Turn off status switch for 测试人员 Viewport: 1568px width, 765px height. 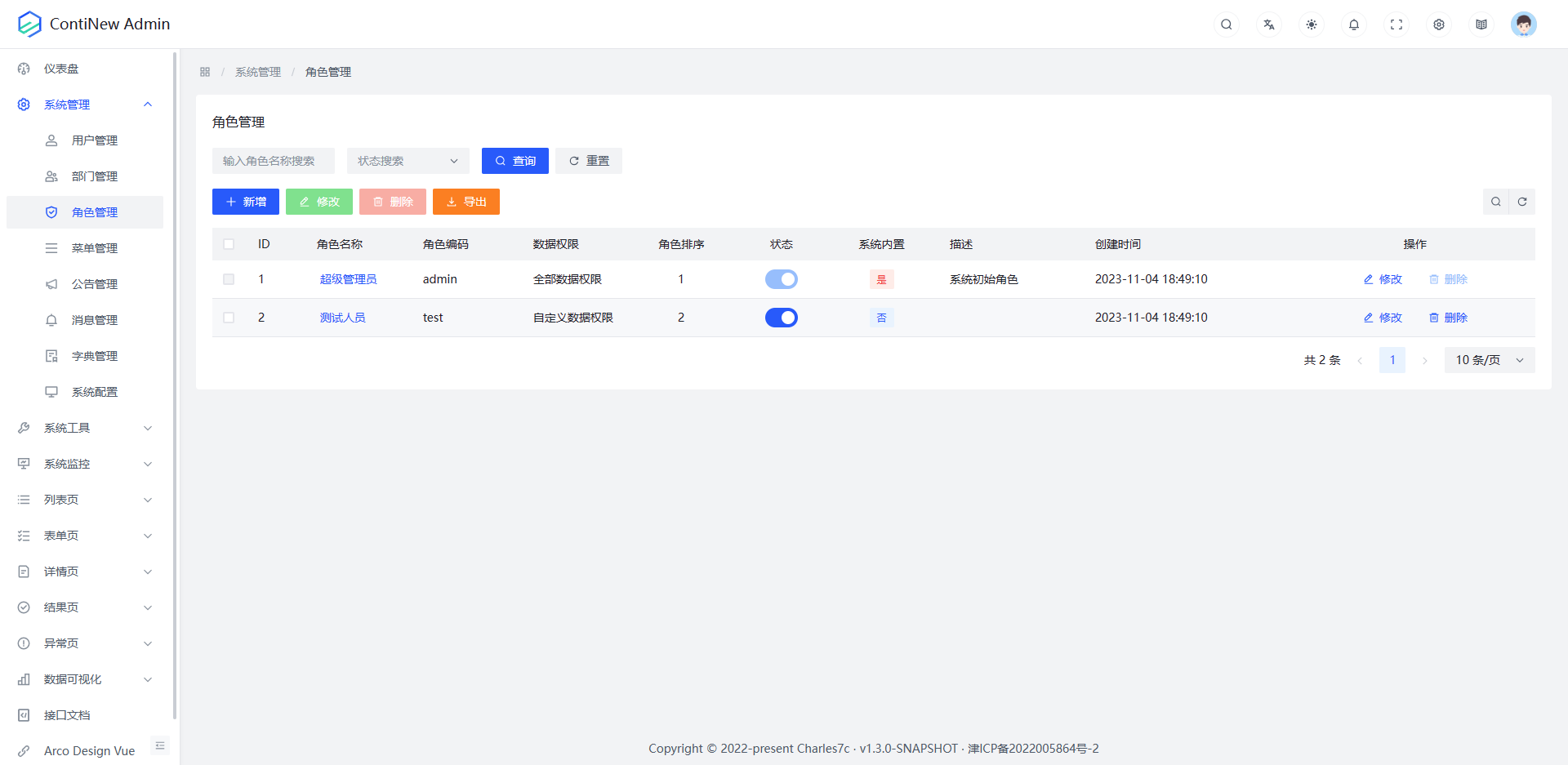(x=781, y=318)
